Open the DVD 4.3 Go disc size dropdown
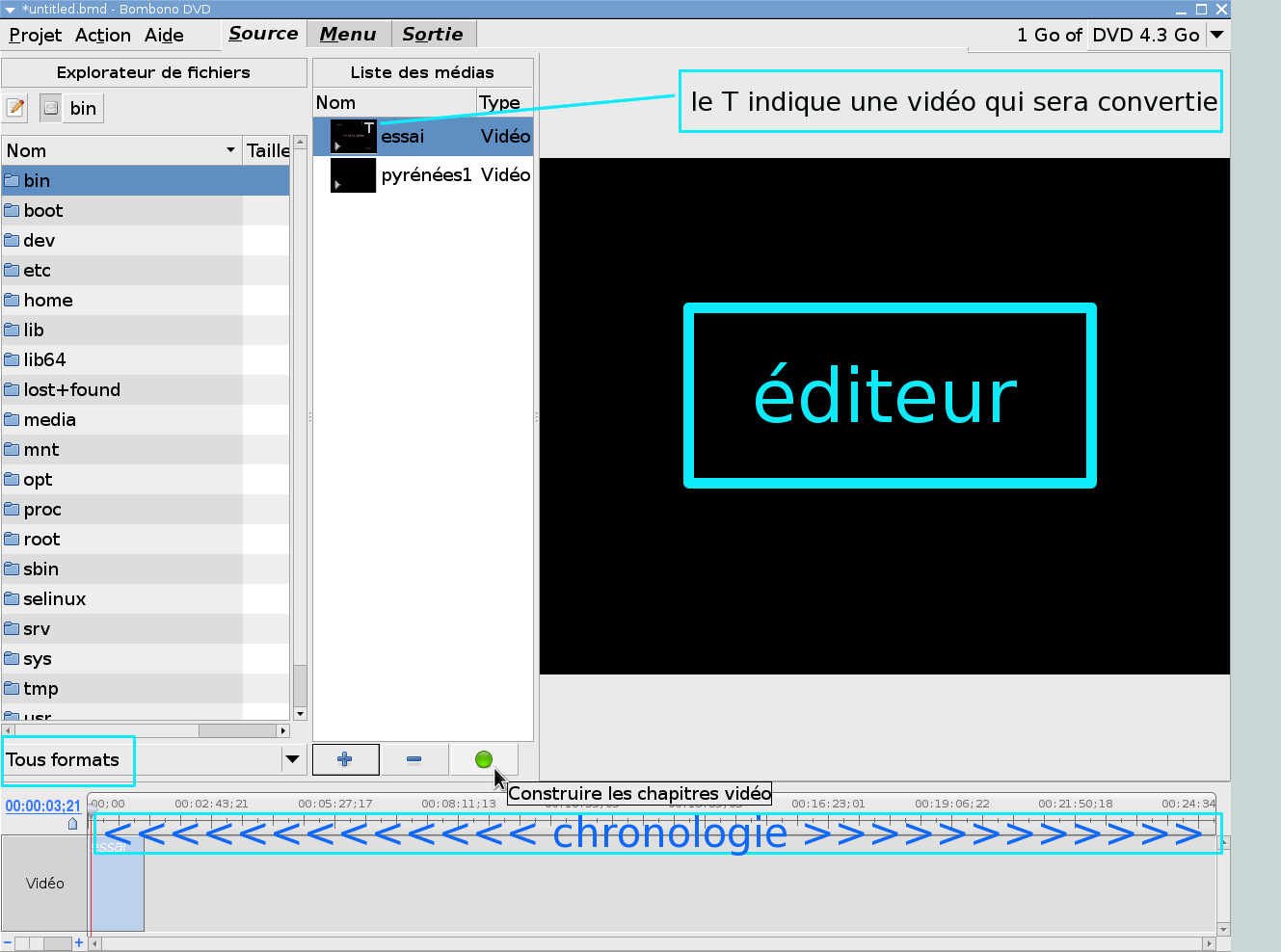Viewport: 1281px width, 952px height. click(1217, 35)
